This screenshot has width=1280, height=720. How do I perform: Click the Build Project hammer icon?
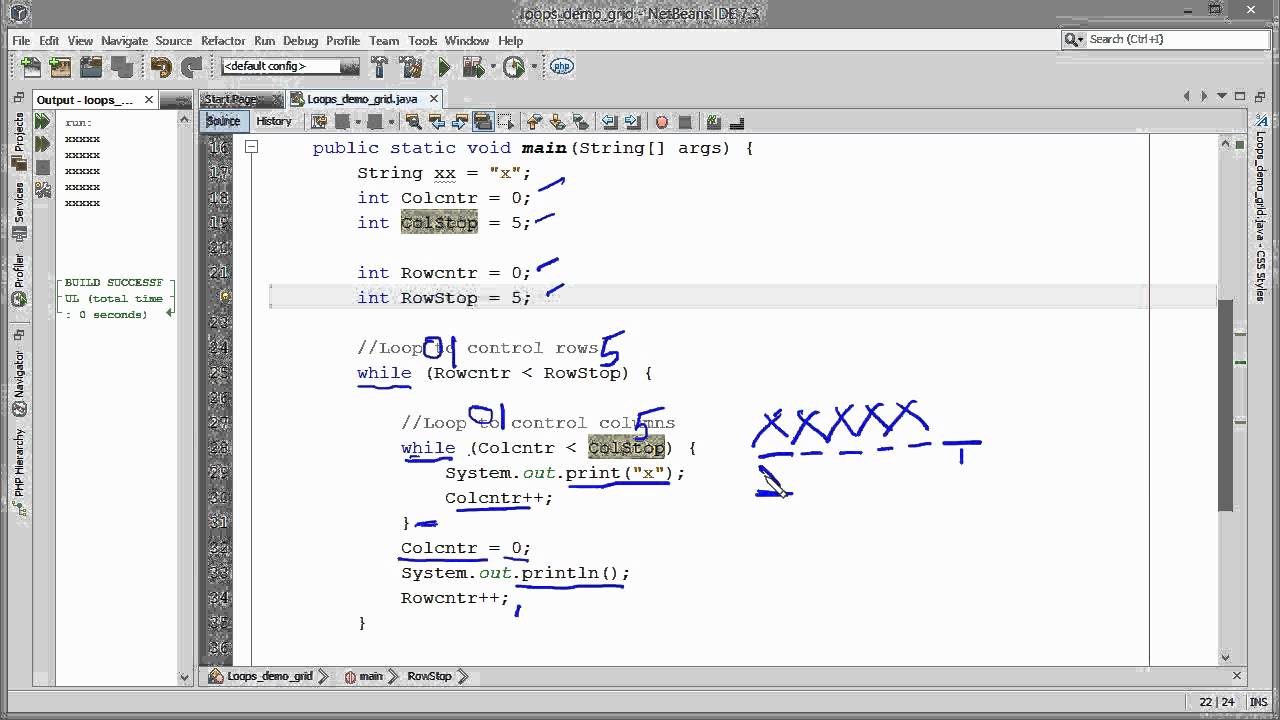tap(379, 67)
